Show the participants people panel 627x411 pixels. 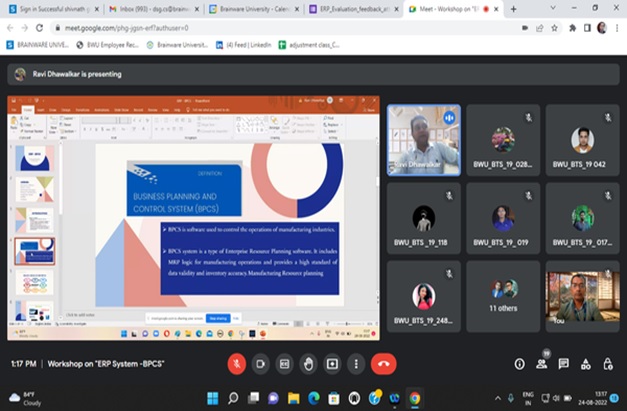click(541, 364)
